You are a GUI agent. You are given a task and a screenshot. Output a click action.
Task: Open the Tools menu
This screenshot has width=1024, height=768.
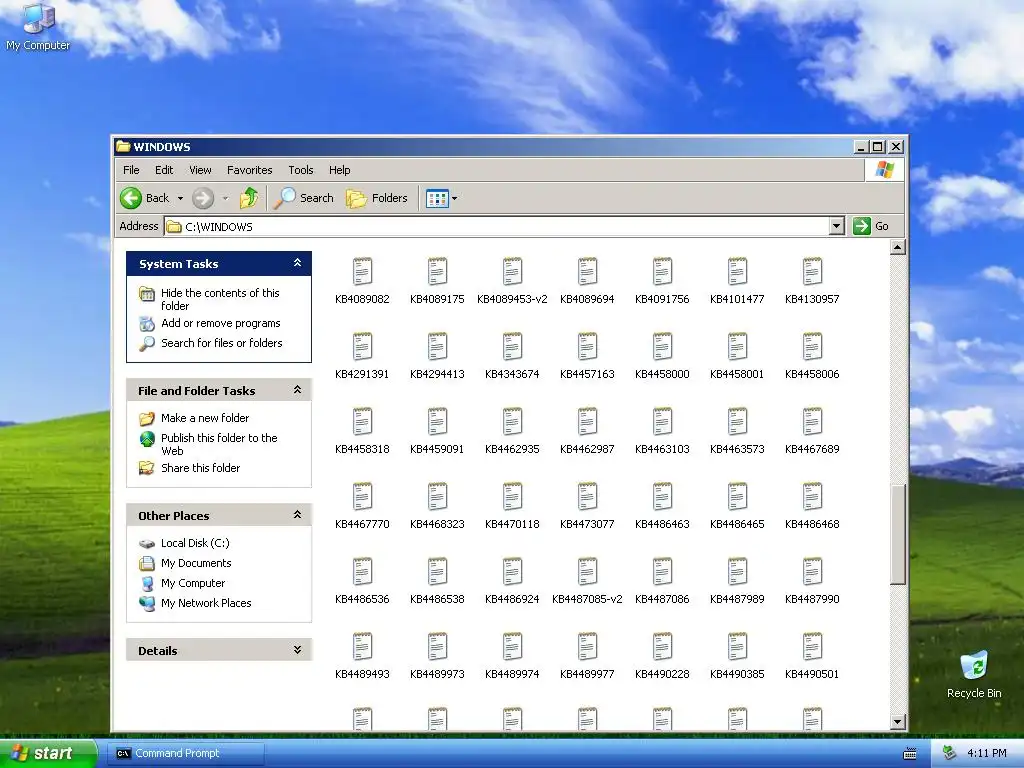pyautogui.click(x=301, y=170)
